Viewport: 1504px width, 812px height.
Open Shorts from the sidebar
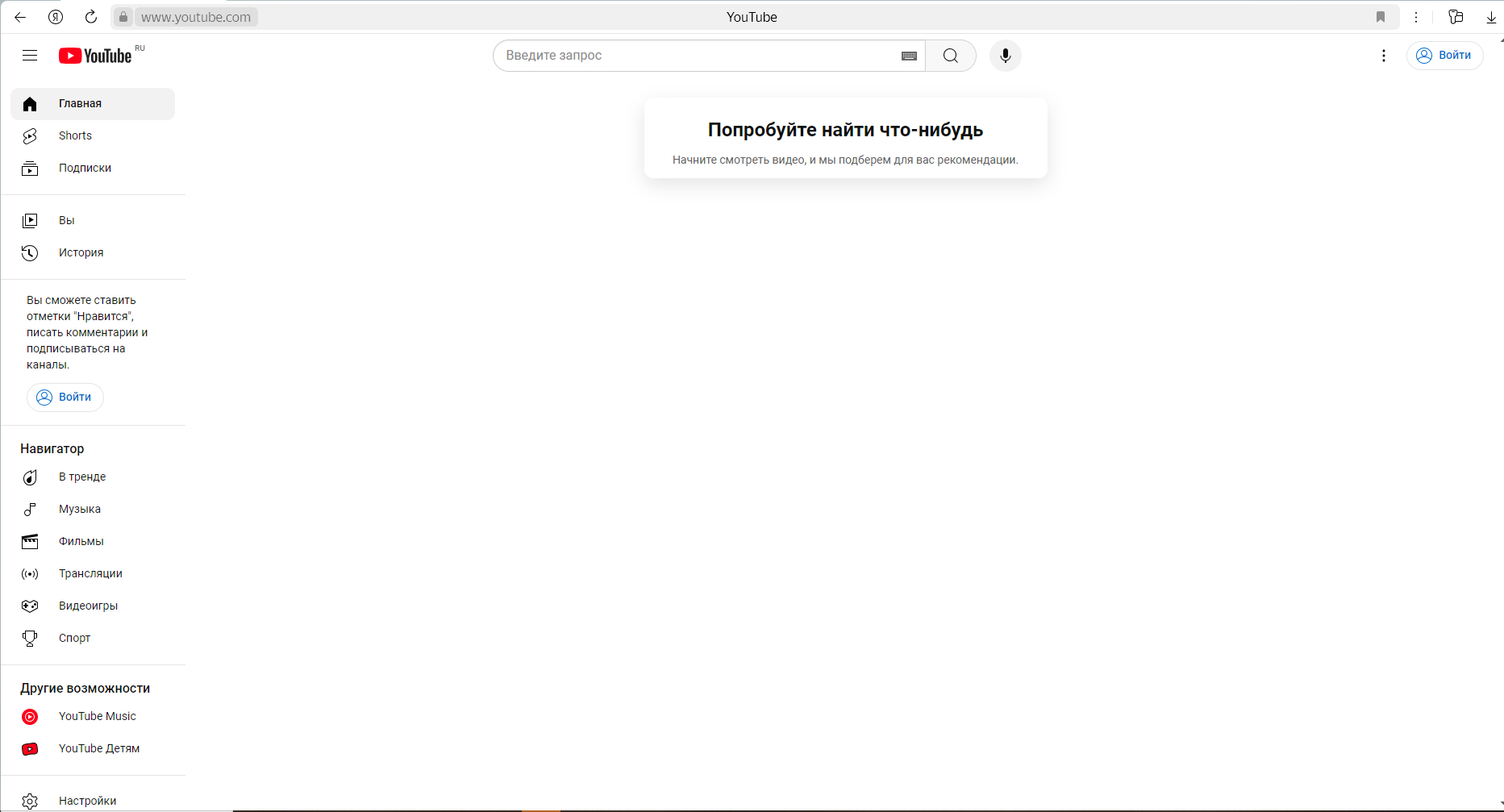[x=75, y=135]
